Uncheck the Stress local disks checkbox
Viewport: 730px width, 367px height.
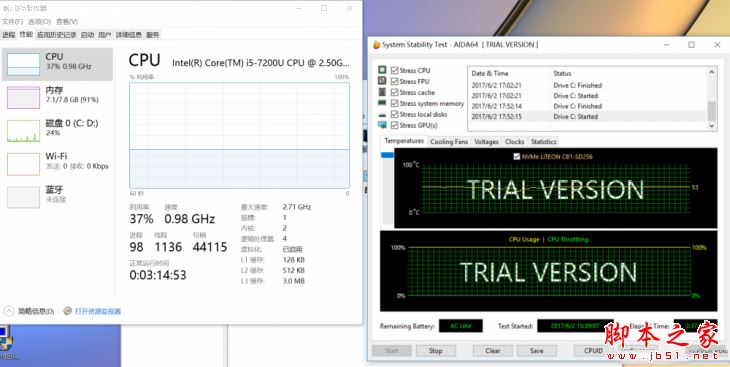coord(395,115)
